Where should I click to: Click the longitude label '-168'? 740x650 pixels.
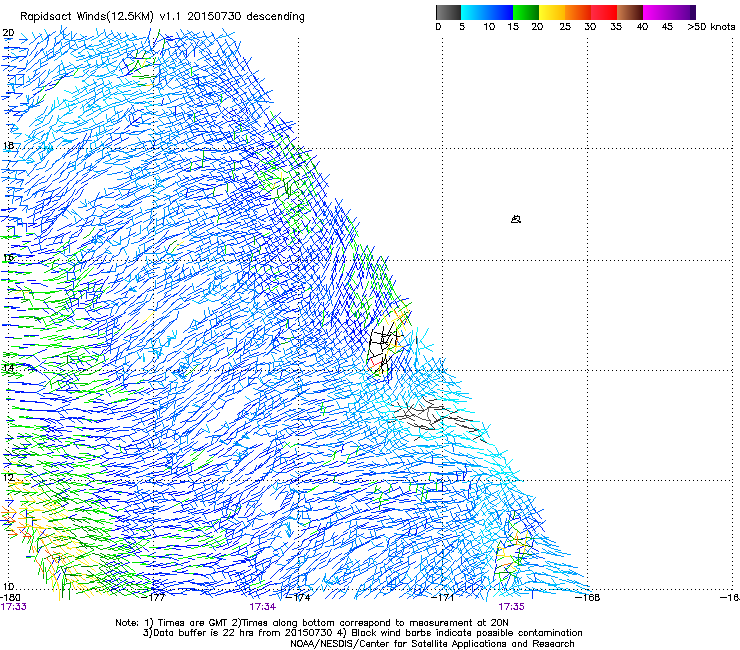[x=589, y=597]
